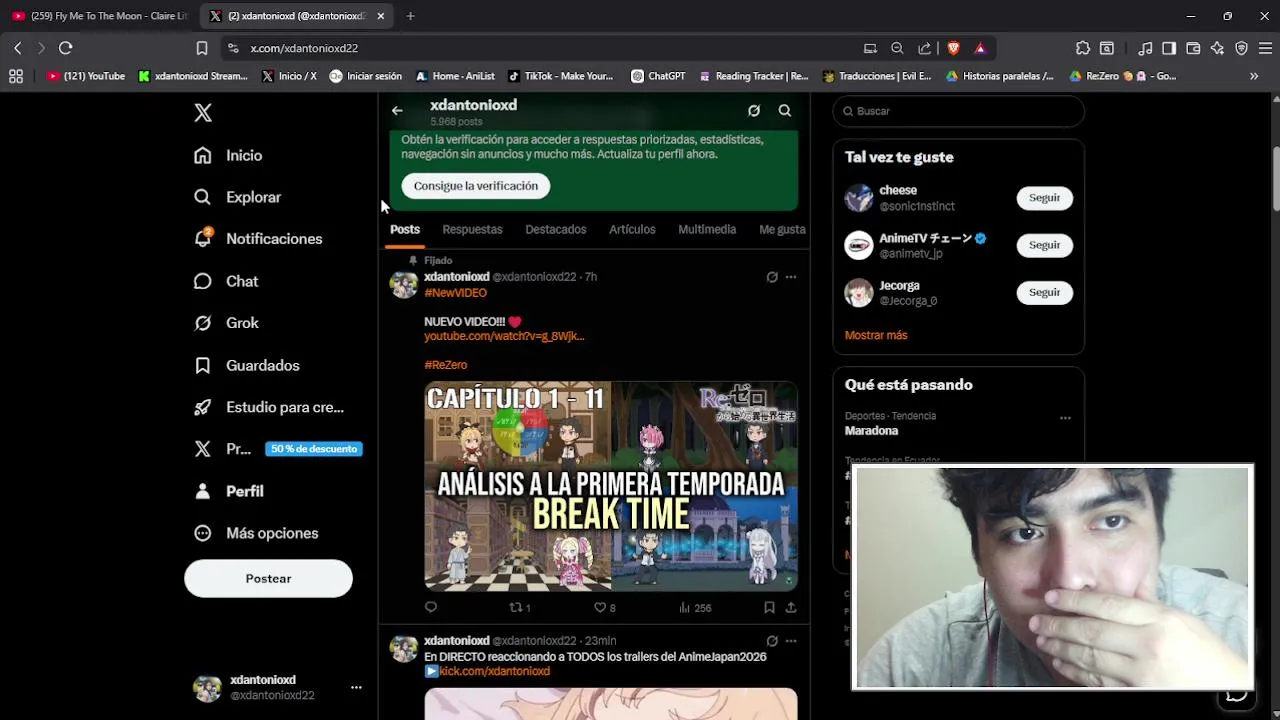This screenshot has width=1280, height=720.
Task: Click Grok icon on the AnimeJapan2026 post
Action: (772, 641)
